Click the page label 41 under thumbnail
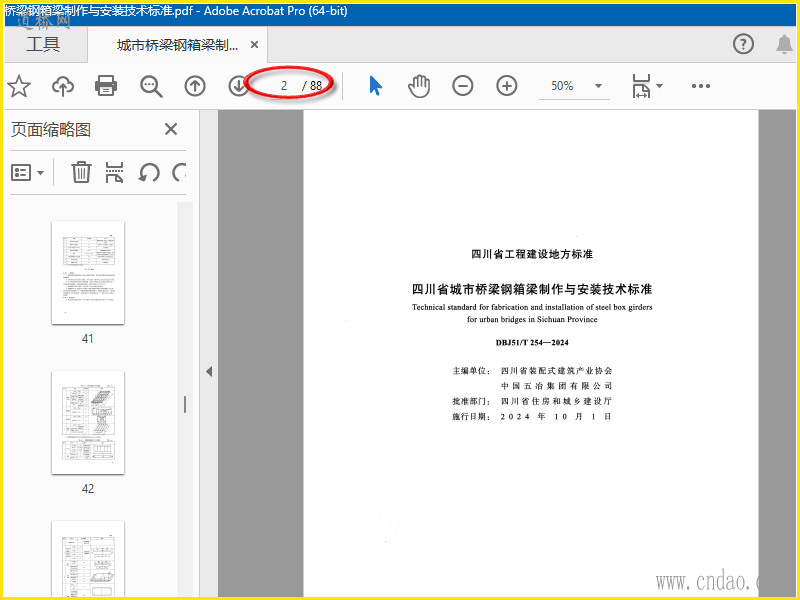This screenshot has height=600, width=800. pos(88,339)
